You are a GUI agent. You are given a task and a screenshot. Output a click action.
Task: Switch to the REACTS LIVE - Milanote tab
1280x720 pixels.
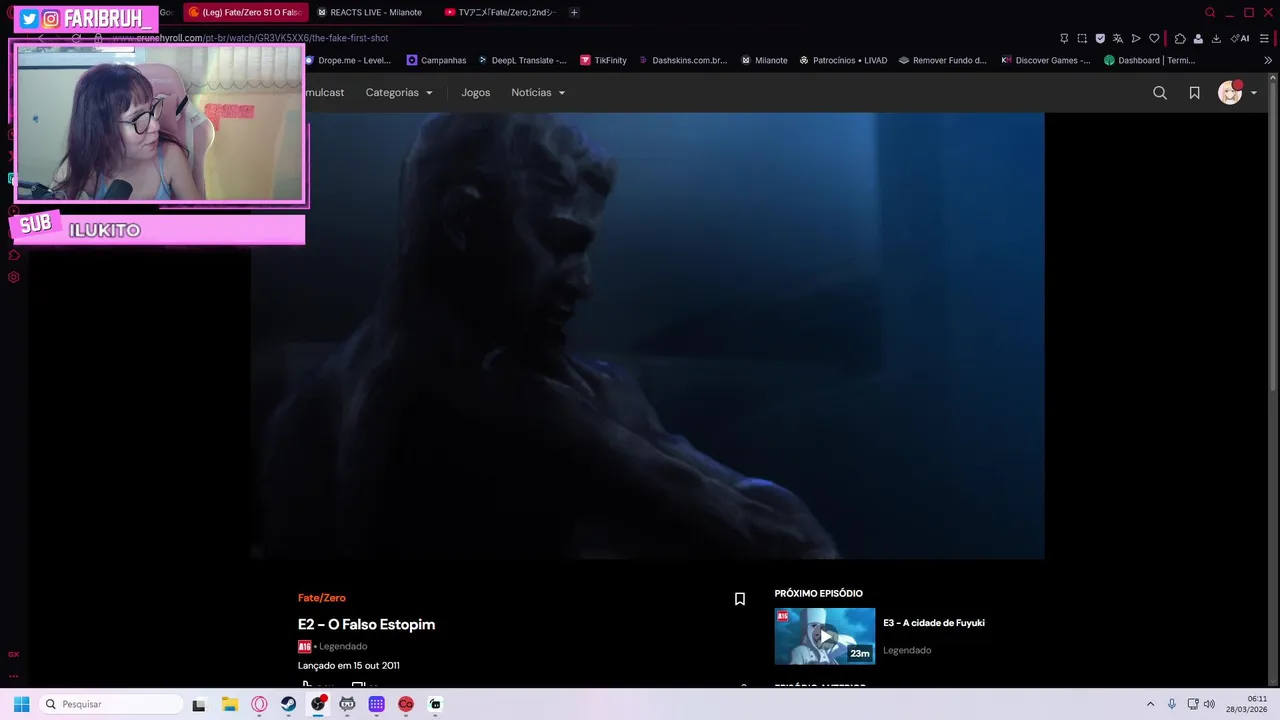coord(370,12)
